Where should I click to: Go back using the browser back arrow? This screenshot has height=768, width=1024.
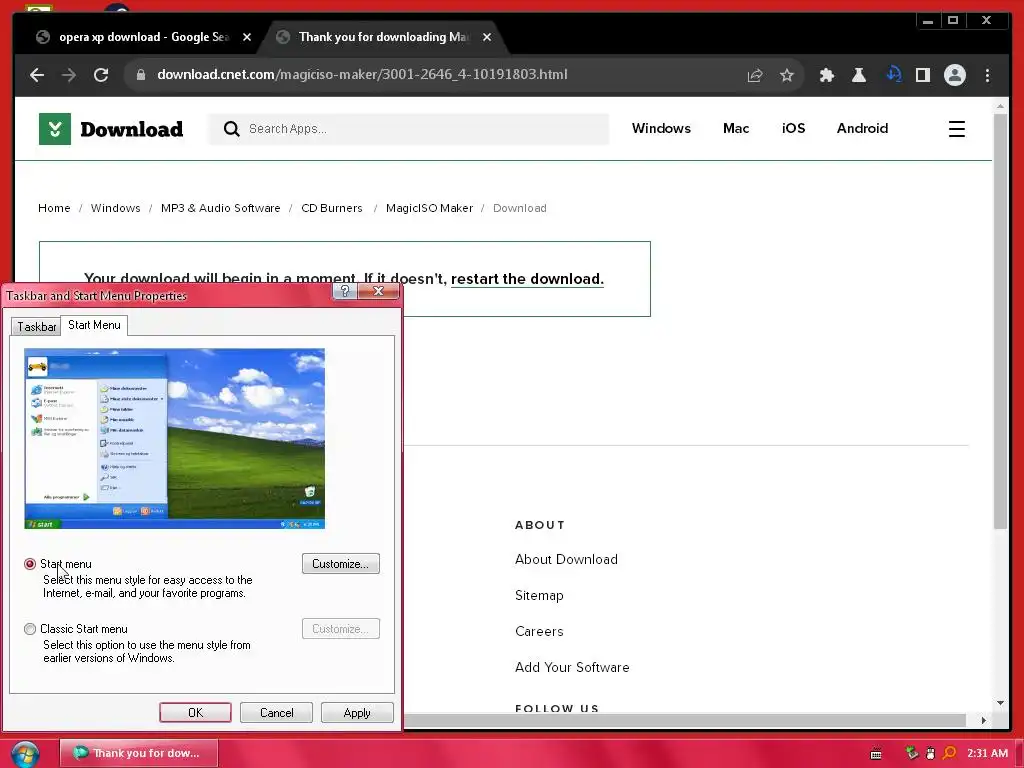pyautogui.click(x=37, y=75)
